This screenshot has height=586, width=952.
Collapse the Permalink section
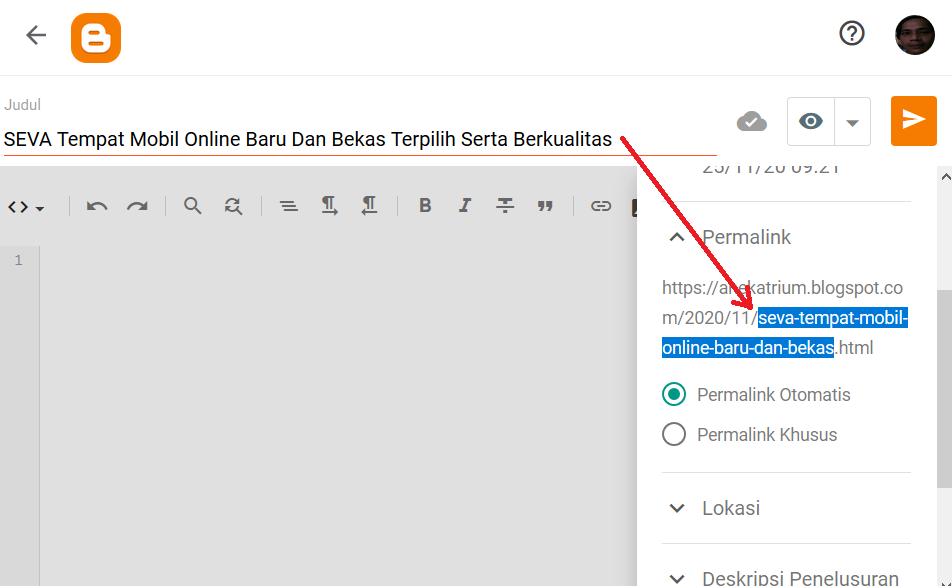point(677,237)
